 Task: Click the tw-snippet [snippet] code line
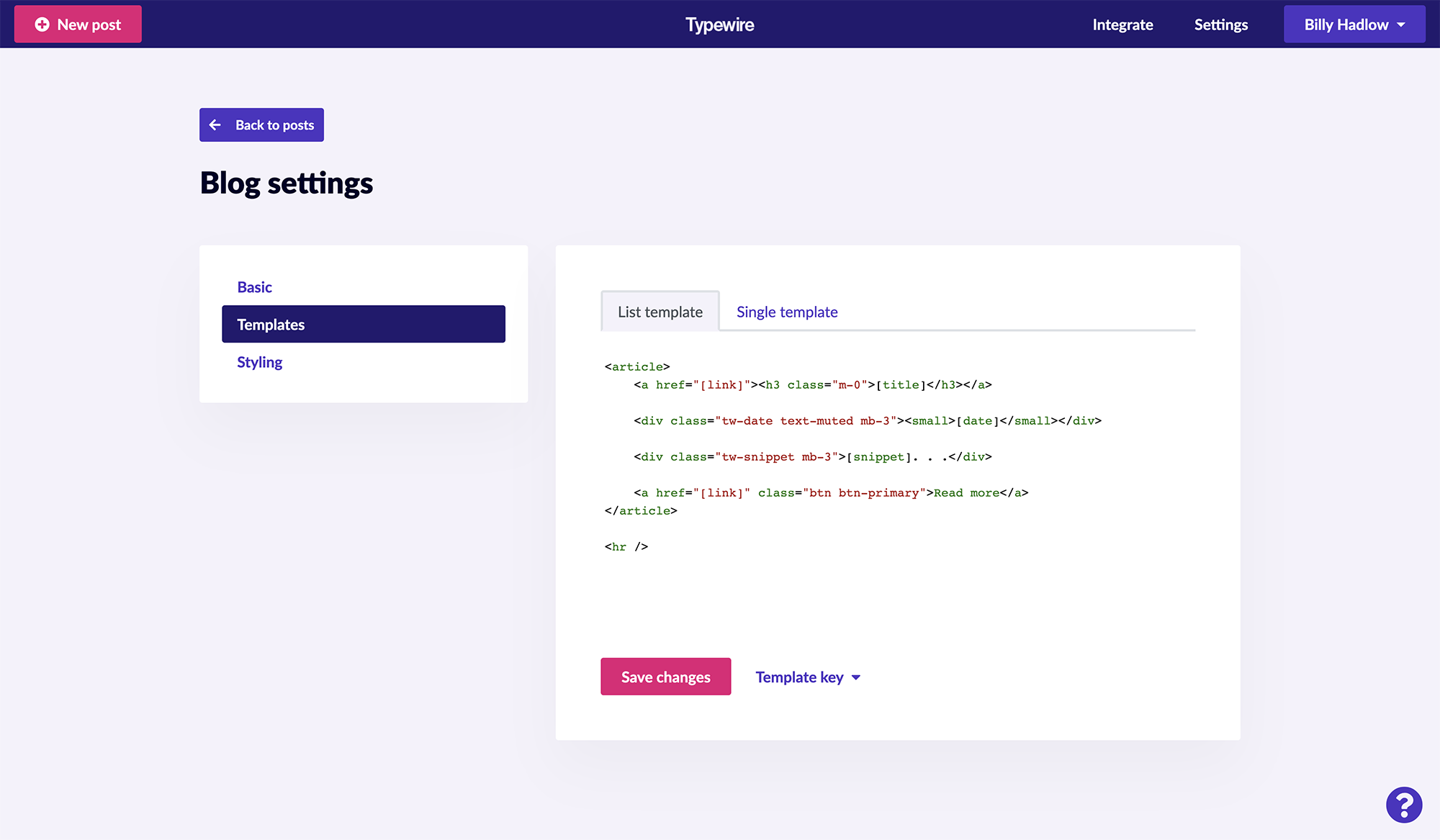tap(813, 457)
